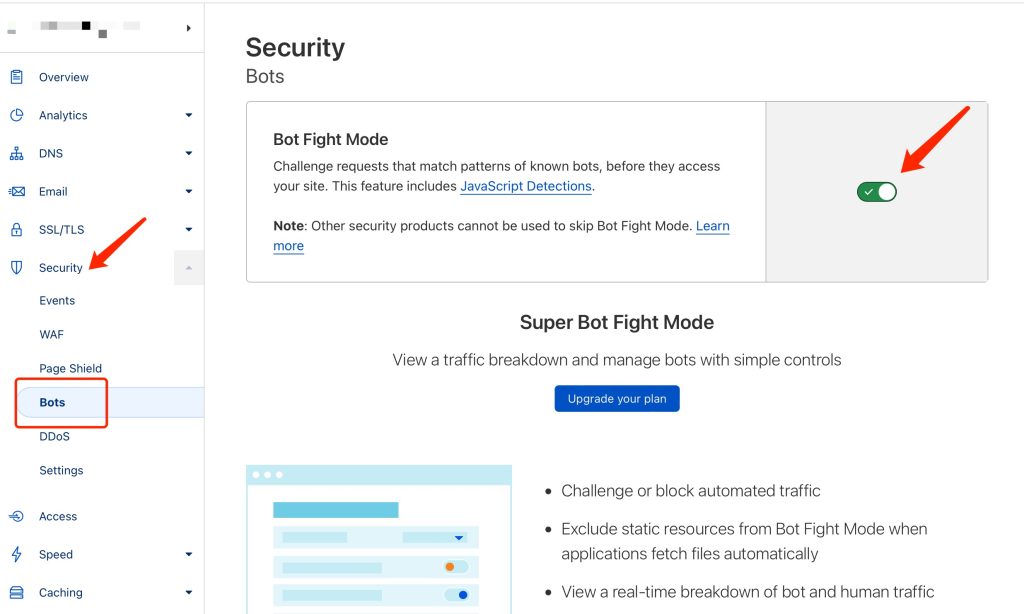This screenshot has width=1024, height=614.
Task: Click the Speed lightning bolt icon
Action: (x=16, y=554)
